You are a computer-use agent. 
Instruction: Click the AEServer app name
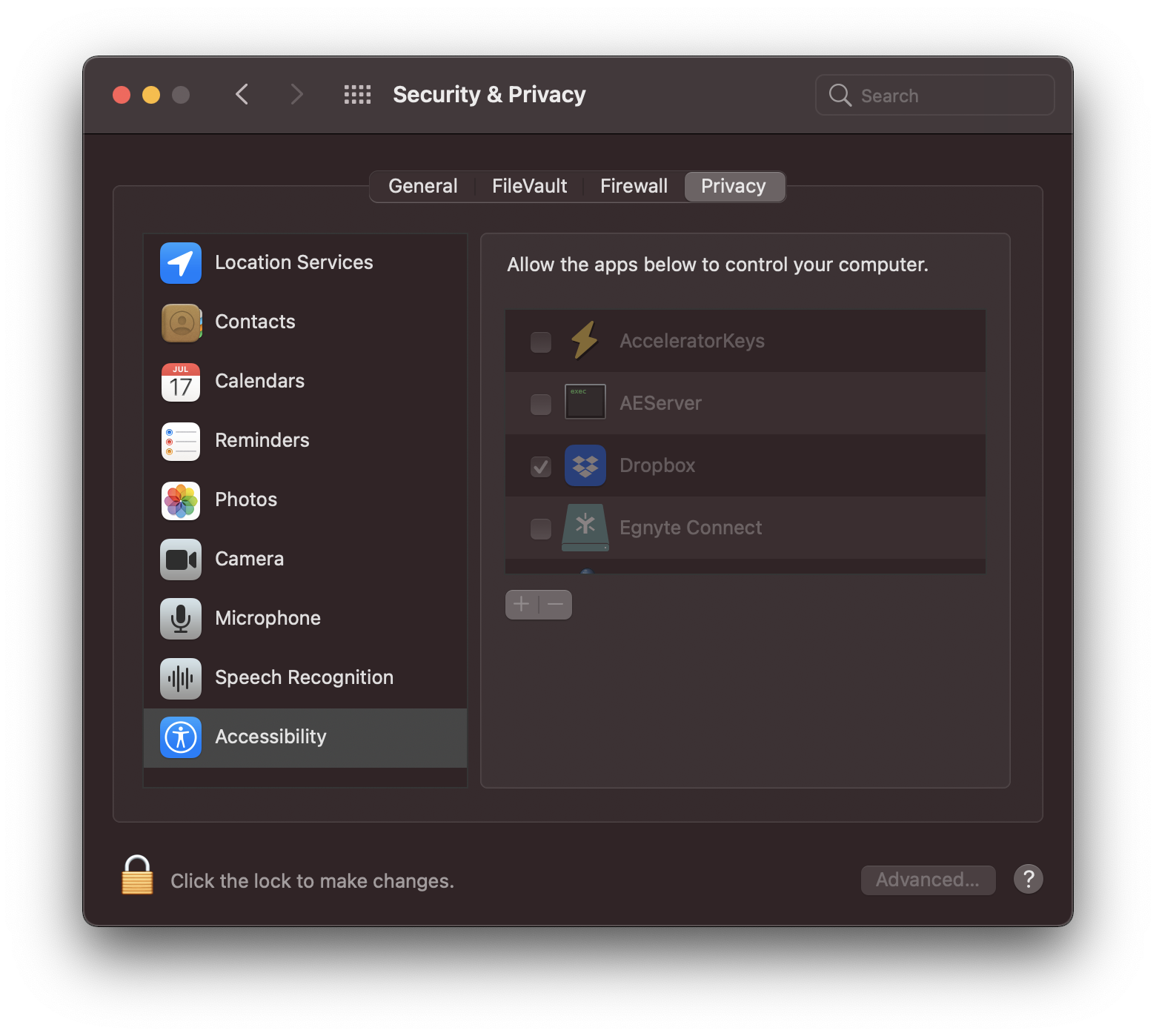660,403
